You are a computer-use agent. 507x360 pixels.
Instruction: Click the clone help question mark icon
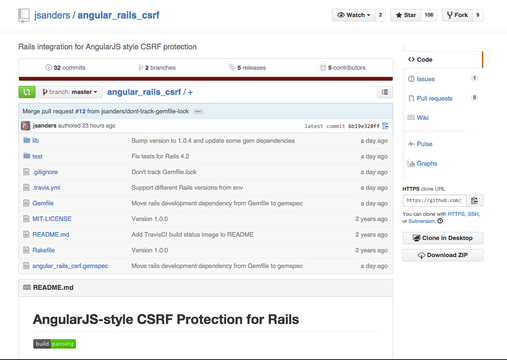(x=440, y=221)
